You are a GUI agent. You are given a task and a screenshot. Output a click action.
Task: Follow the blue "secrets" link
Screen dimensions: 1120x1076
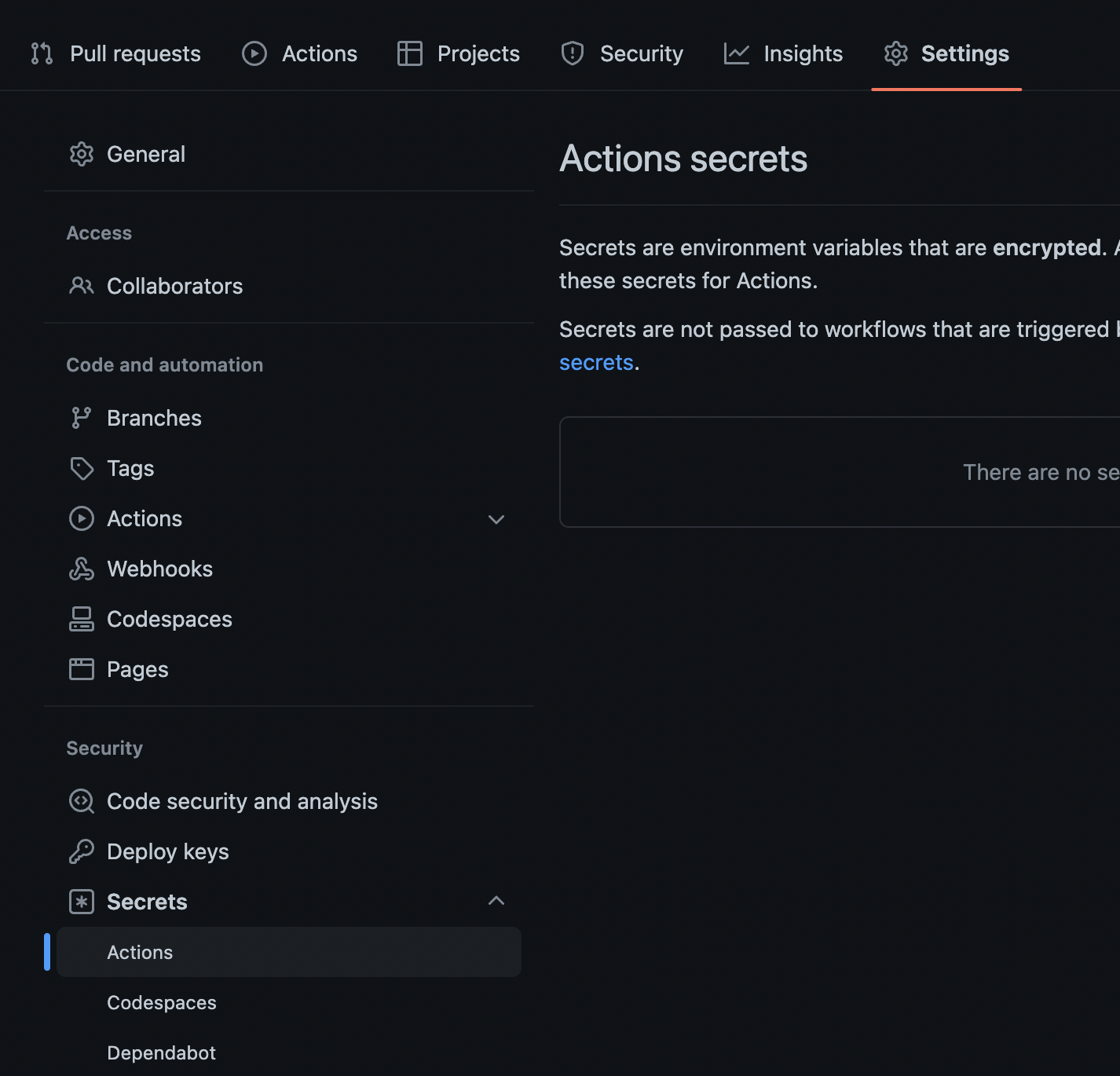596,362
